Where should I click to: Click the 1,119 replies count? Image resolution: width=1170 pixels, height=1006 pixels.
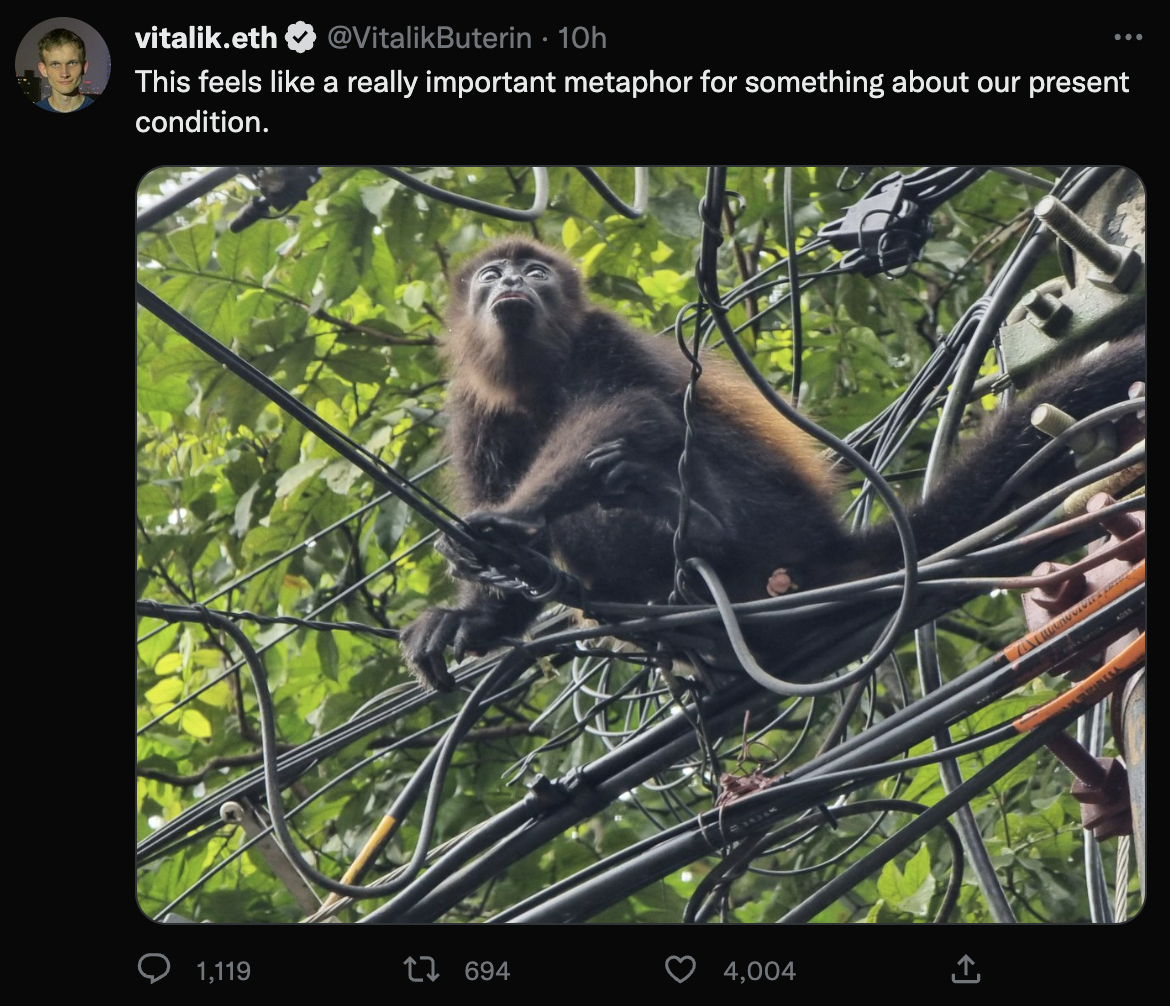click(x=223, y=970)
